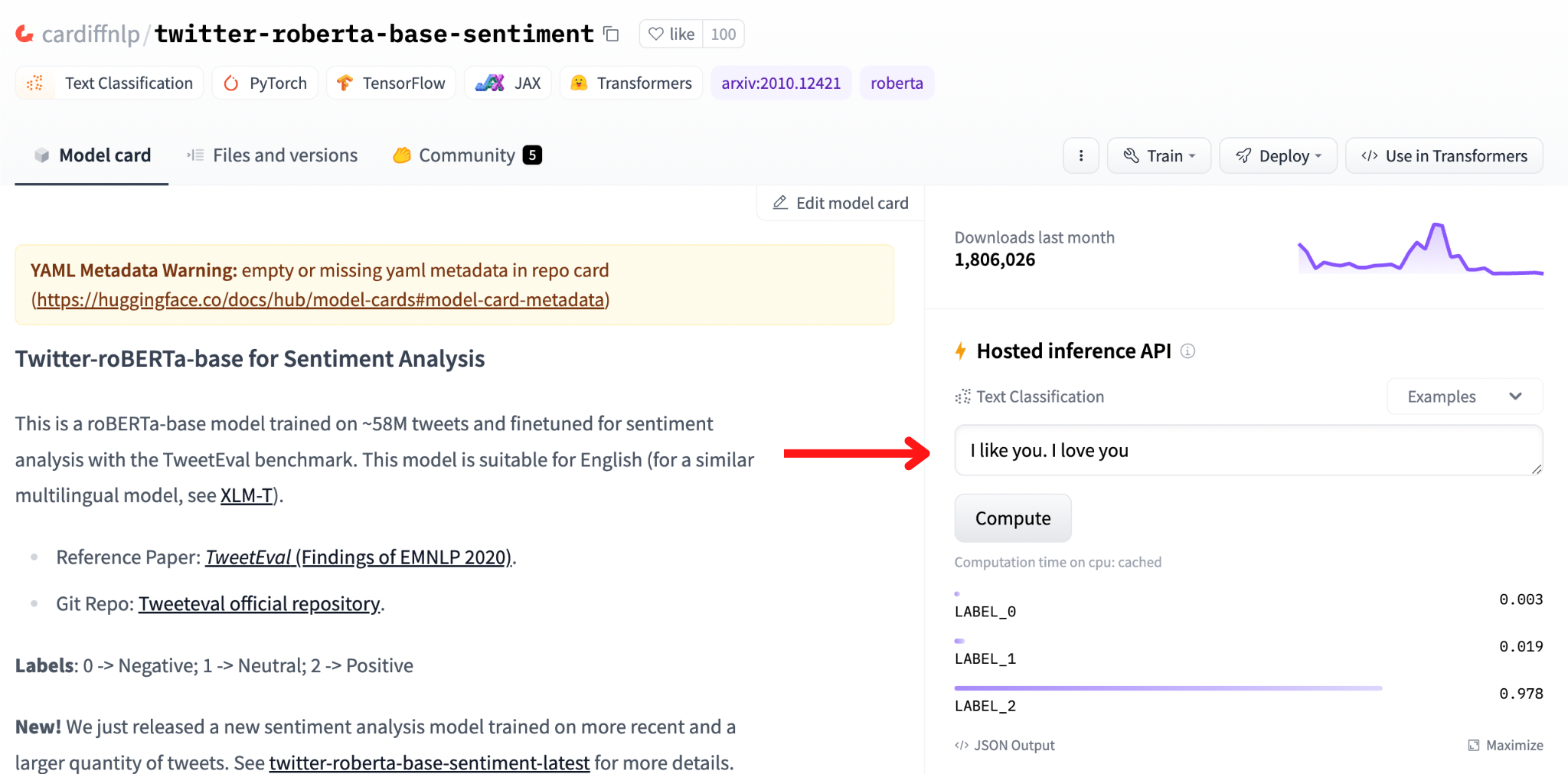Expand the Examples dropdown
Screen dimensions: 1568x774
[1465, 397]
